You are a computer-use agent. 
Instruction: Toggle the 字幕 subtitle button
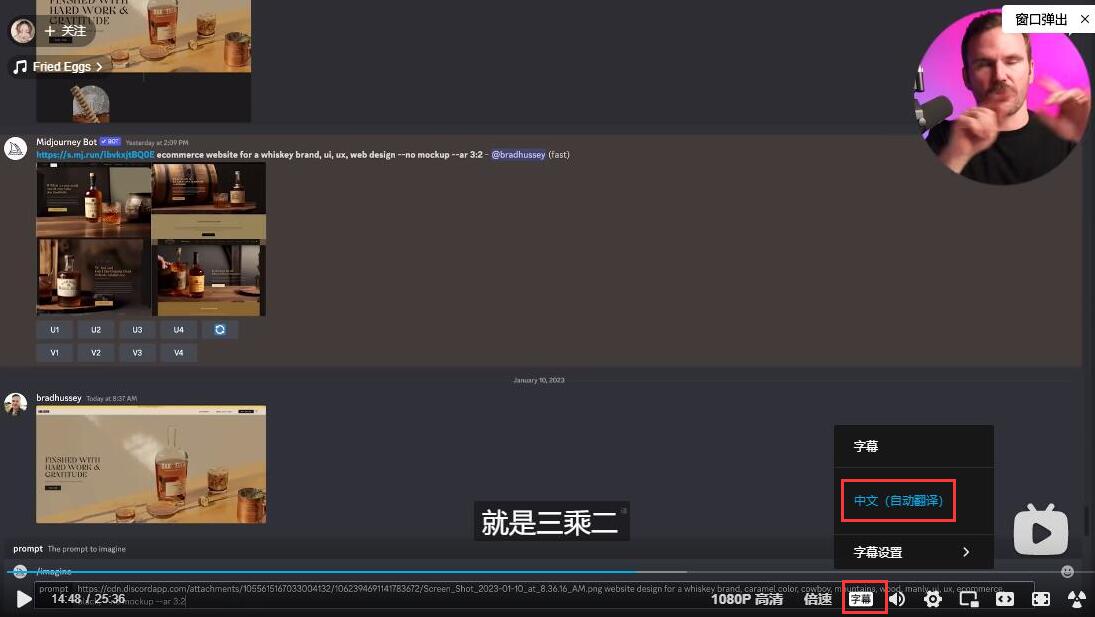click(860, 599)
